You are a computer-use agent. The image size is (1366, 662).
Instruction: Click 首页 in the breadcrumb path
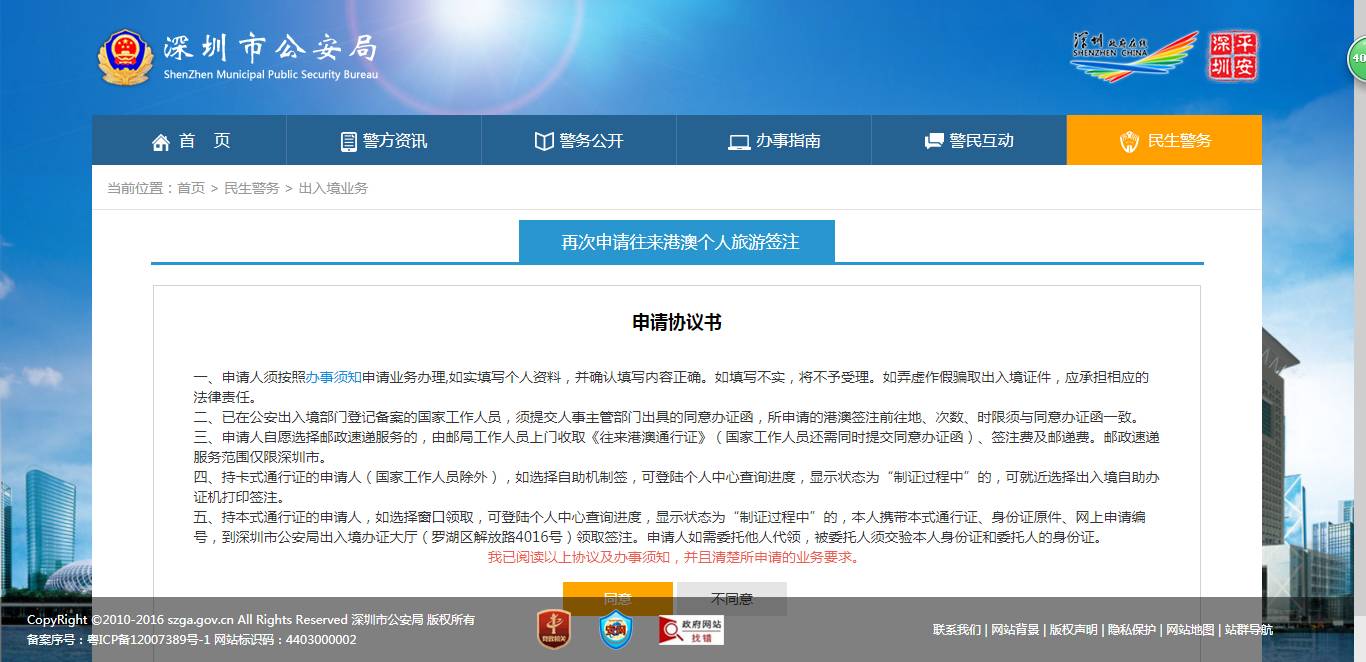click(x=191, y=188)
